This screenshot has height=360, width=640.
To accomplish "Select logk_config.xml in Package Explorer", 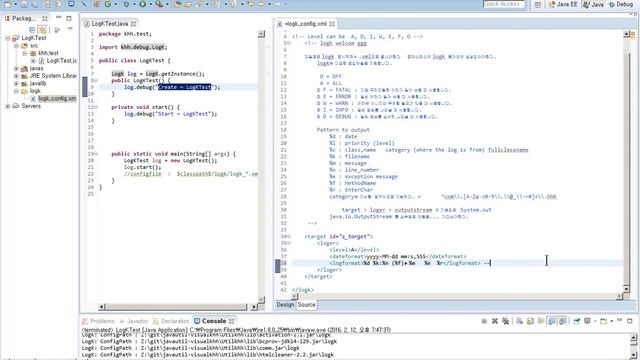I will coord(53,99).
